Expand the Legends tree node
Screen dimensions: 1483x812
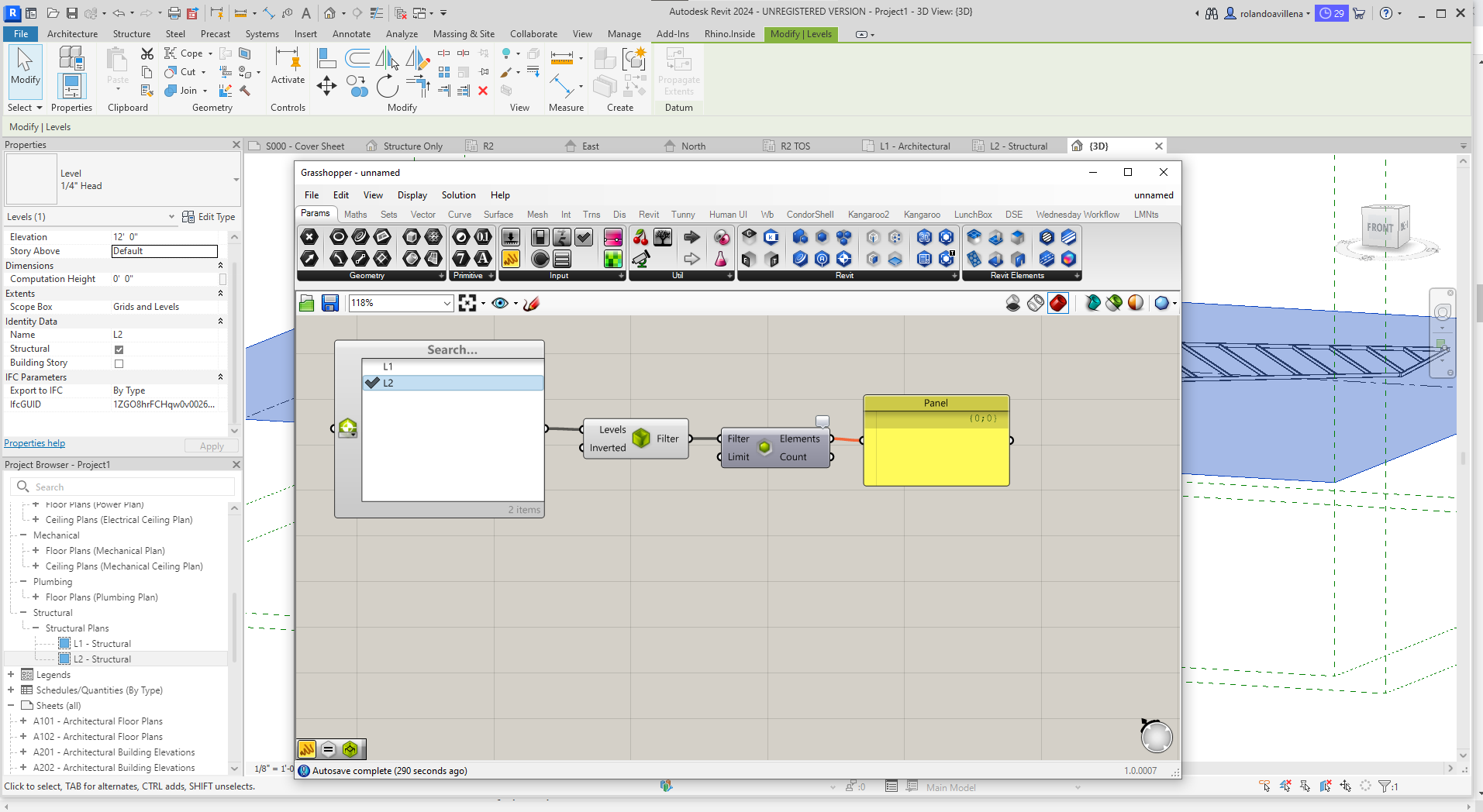coord(11,675)
